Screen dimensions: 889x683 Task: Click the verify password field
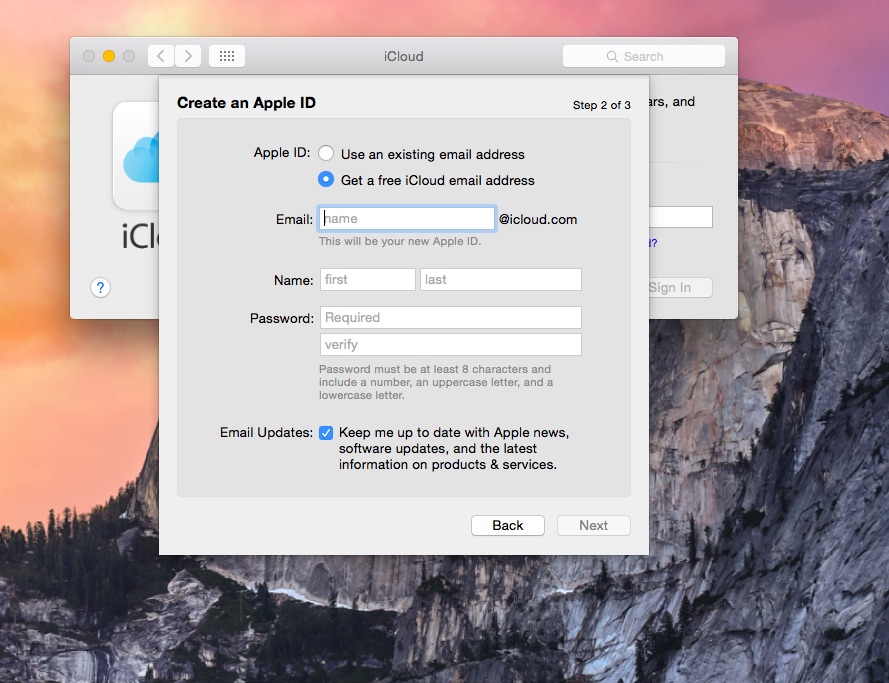click(x=451, y=345)
